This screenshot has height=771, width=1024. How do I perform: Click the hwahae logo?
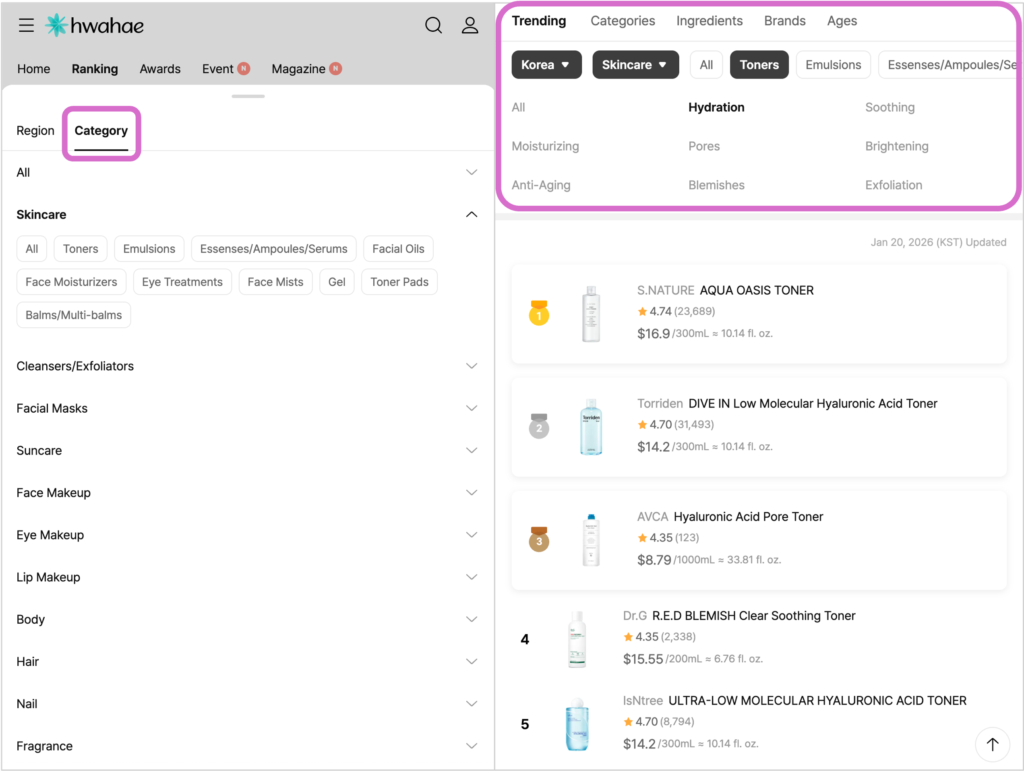[95, 25]
